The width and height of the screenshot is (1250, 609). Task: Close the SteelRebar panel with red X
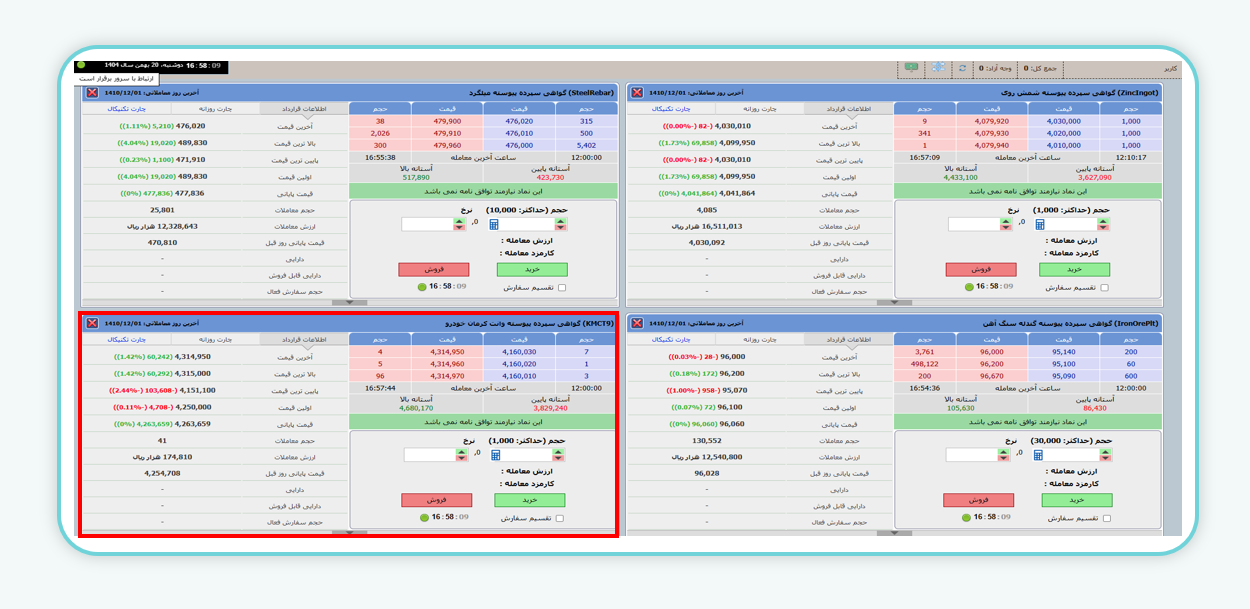pyautogui.click(x=92, y=92)
